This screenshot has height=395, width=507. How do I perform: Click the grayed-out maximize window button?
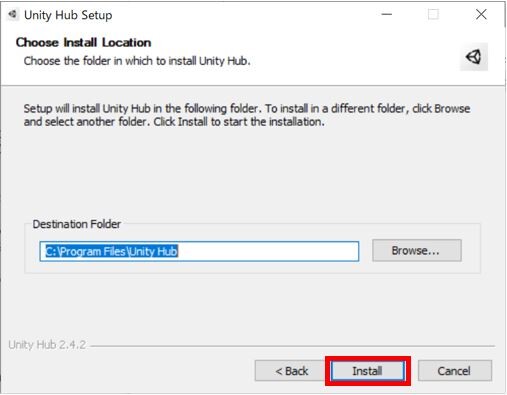[x=433, y=14]
